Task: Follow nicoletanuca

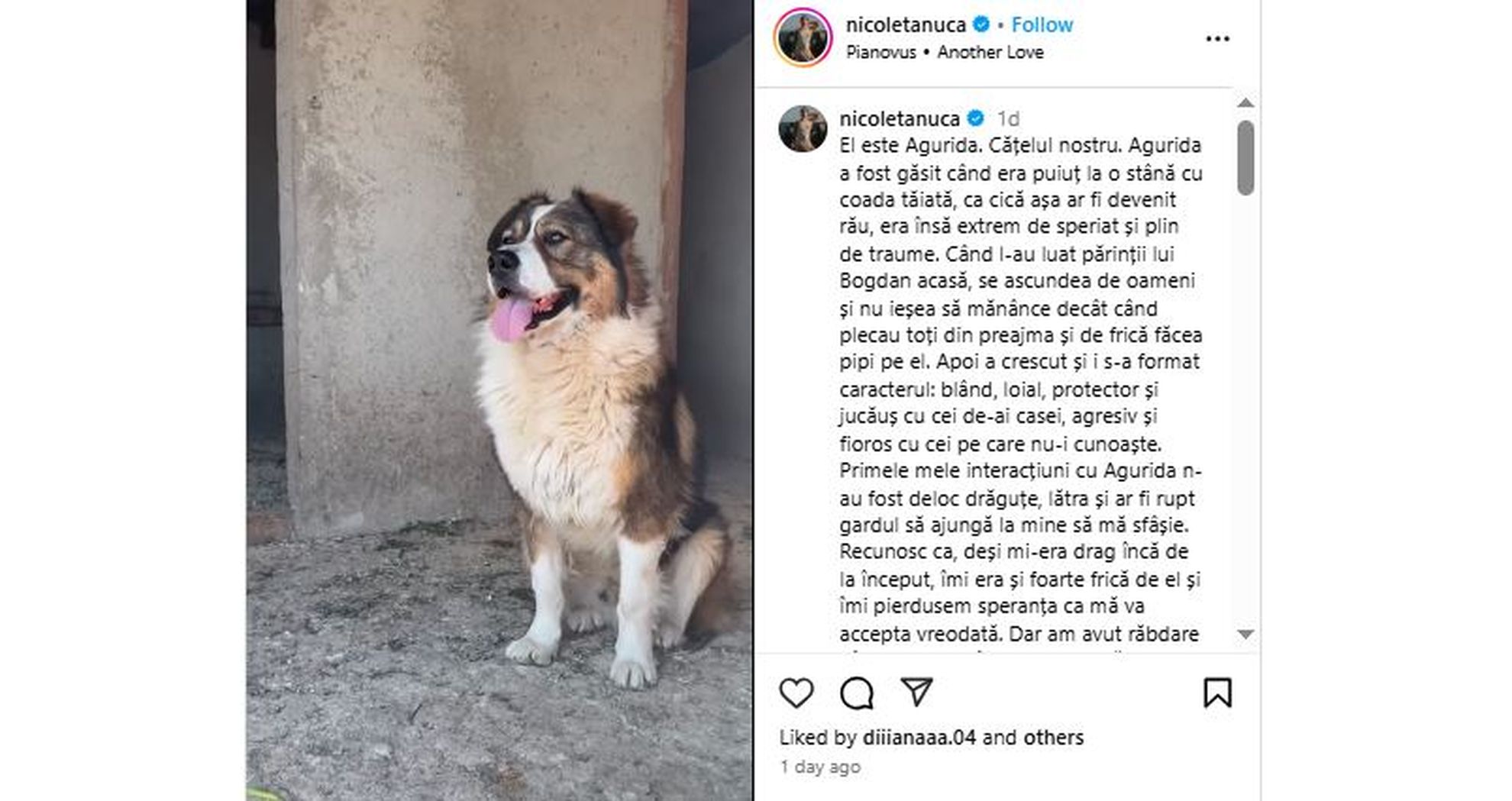Action: 1042,24
